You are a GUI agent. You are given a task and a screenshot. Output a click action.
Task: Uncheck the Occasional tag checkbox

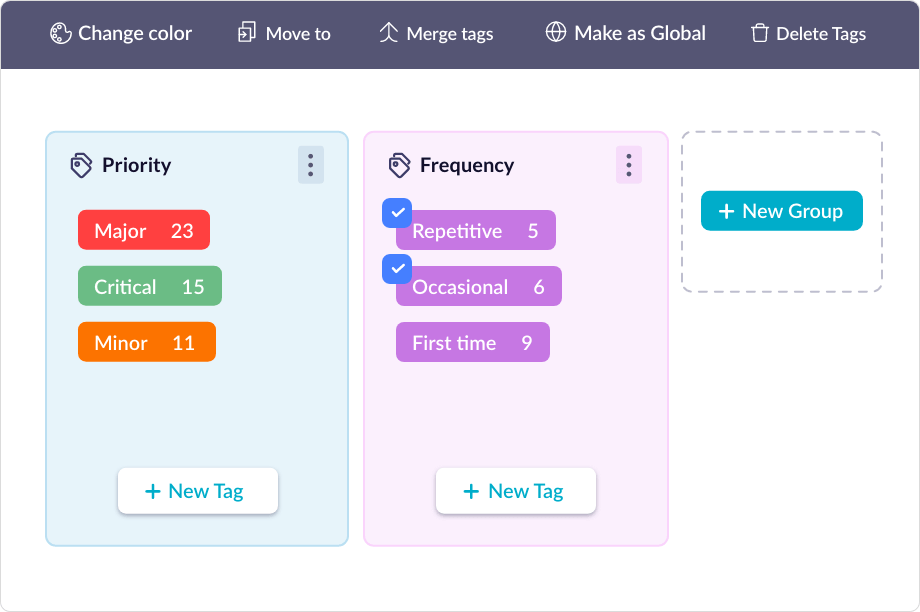point(397,269)
